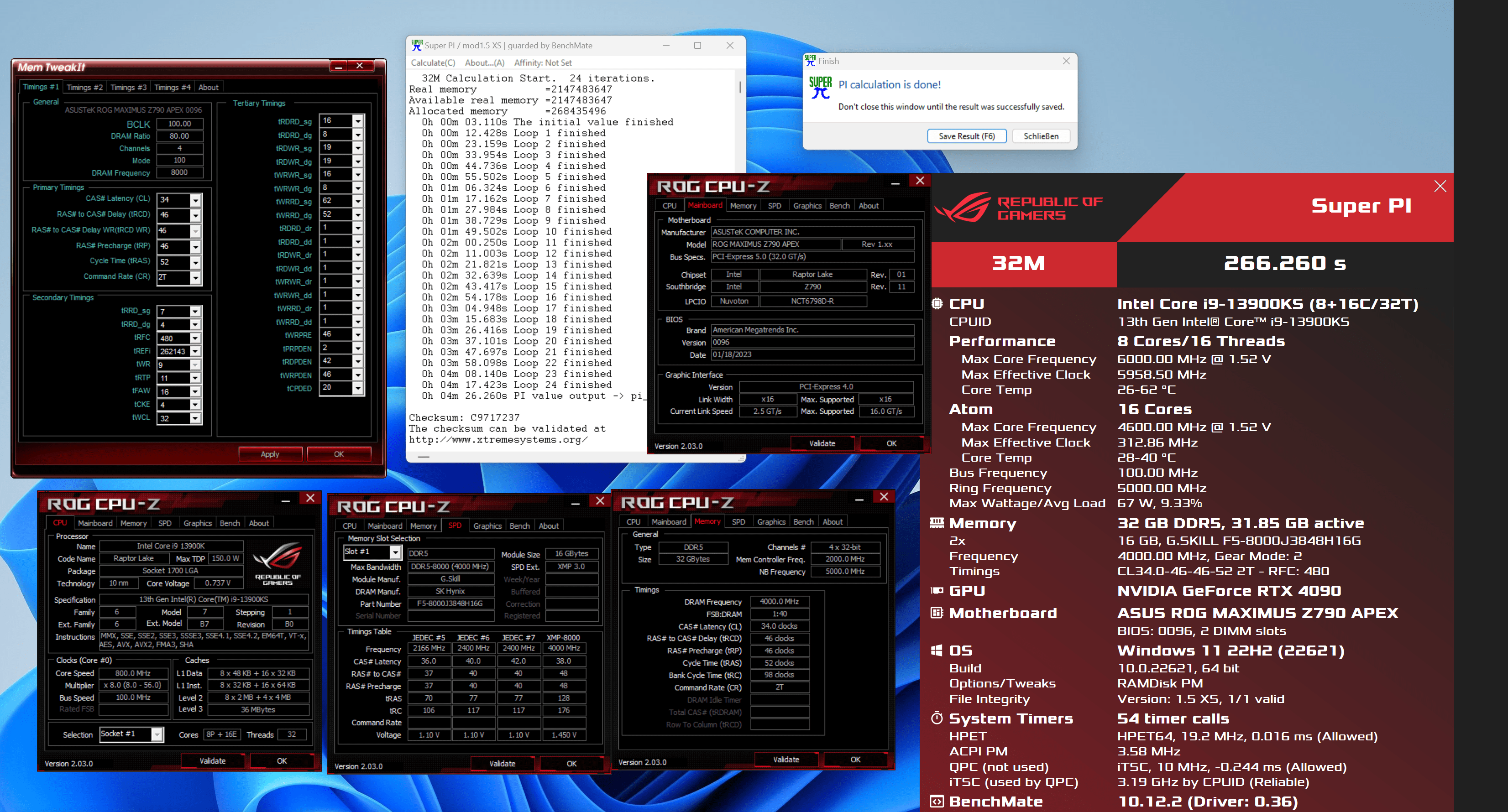Click Schließen button in Finish dialog
The image size is (1508, 812).
[x=1041, y=136]
